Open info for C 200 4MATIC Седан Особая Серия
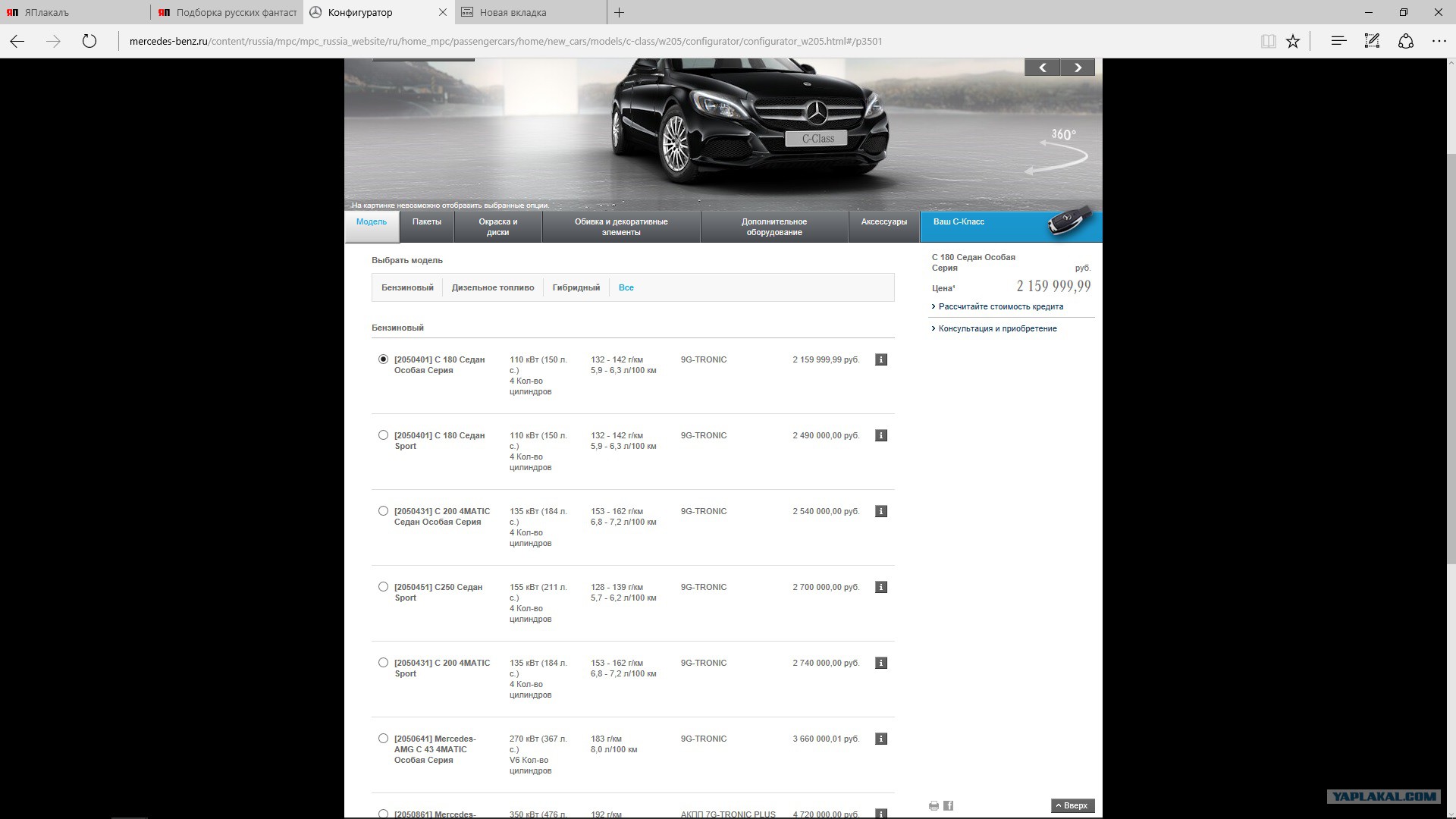 tap(880, 511)
